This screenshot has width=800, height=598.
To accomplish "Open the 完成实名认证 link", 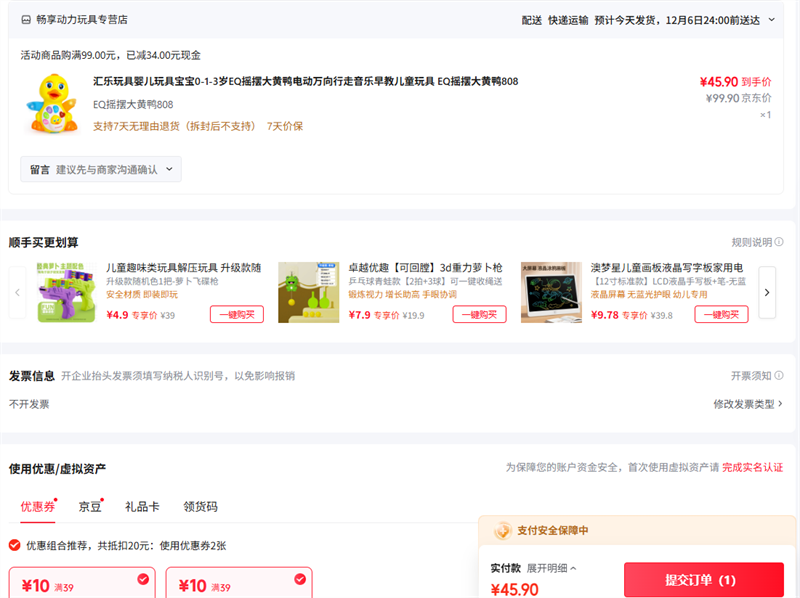I will pos(752,468).
